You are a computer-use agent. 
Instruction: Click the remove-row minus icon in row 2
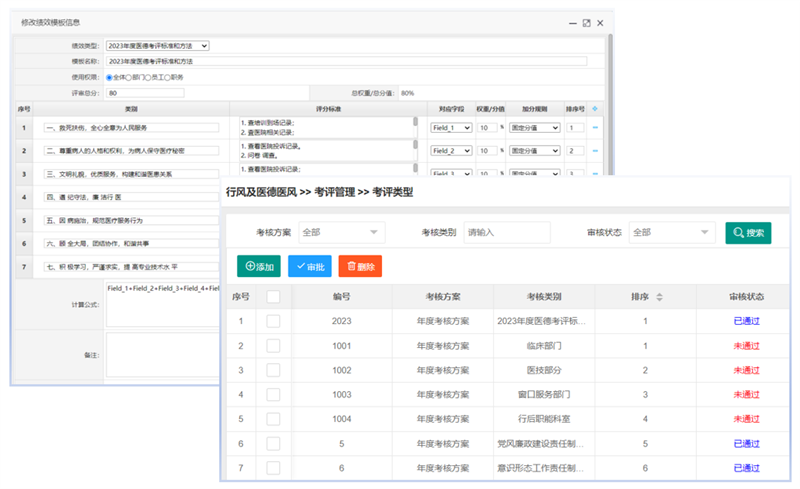pyautogui.click(x=596, y=151)
